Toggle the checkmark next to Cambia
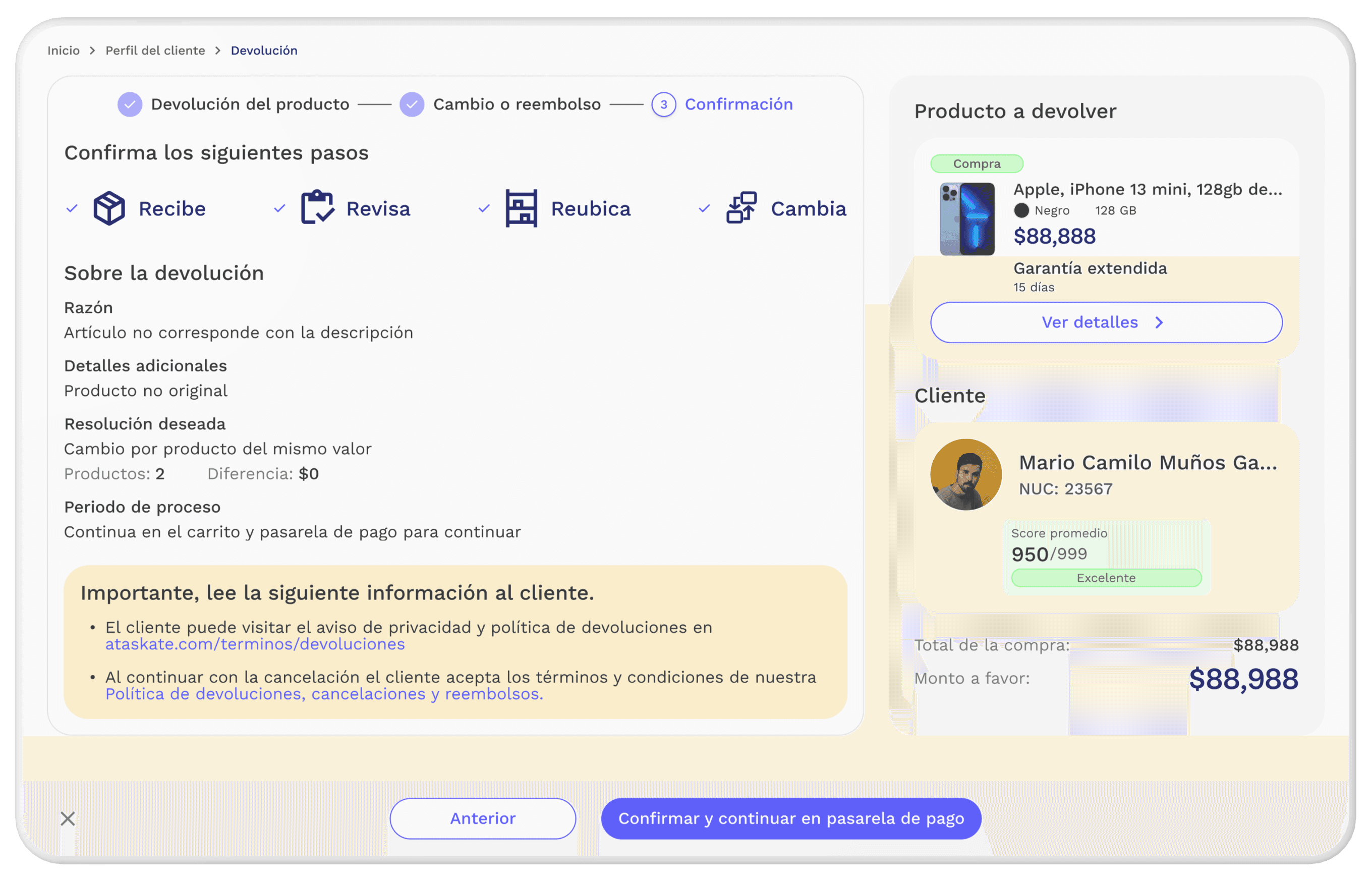 point(704,208)
